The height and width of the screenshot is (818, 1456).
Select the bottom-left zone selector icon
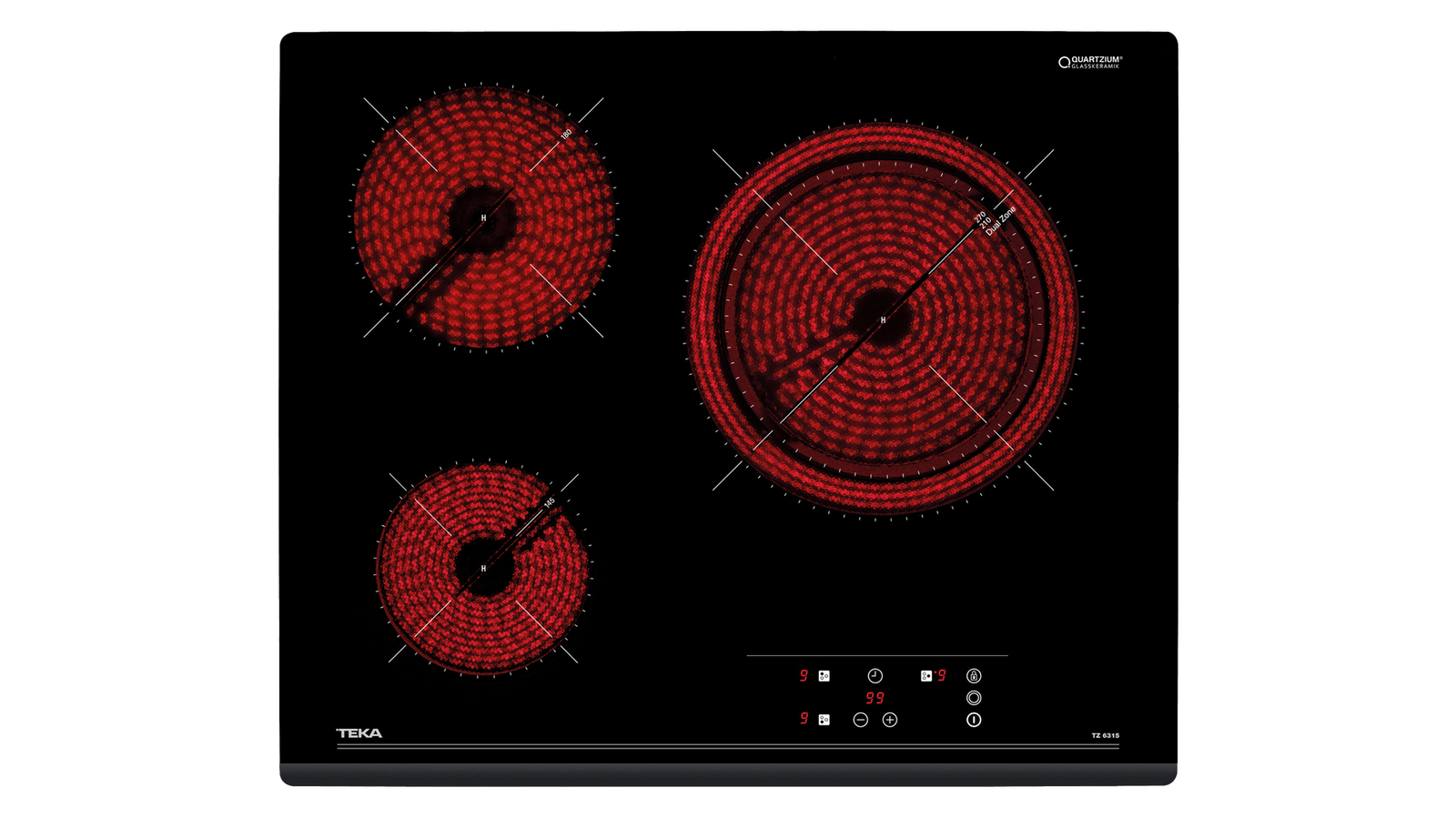pyautogui.click(x=824, y=720)
